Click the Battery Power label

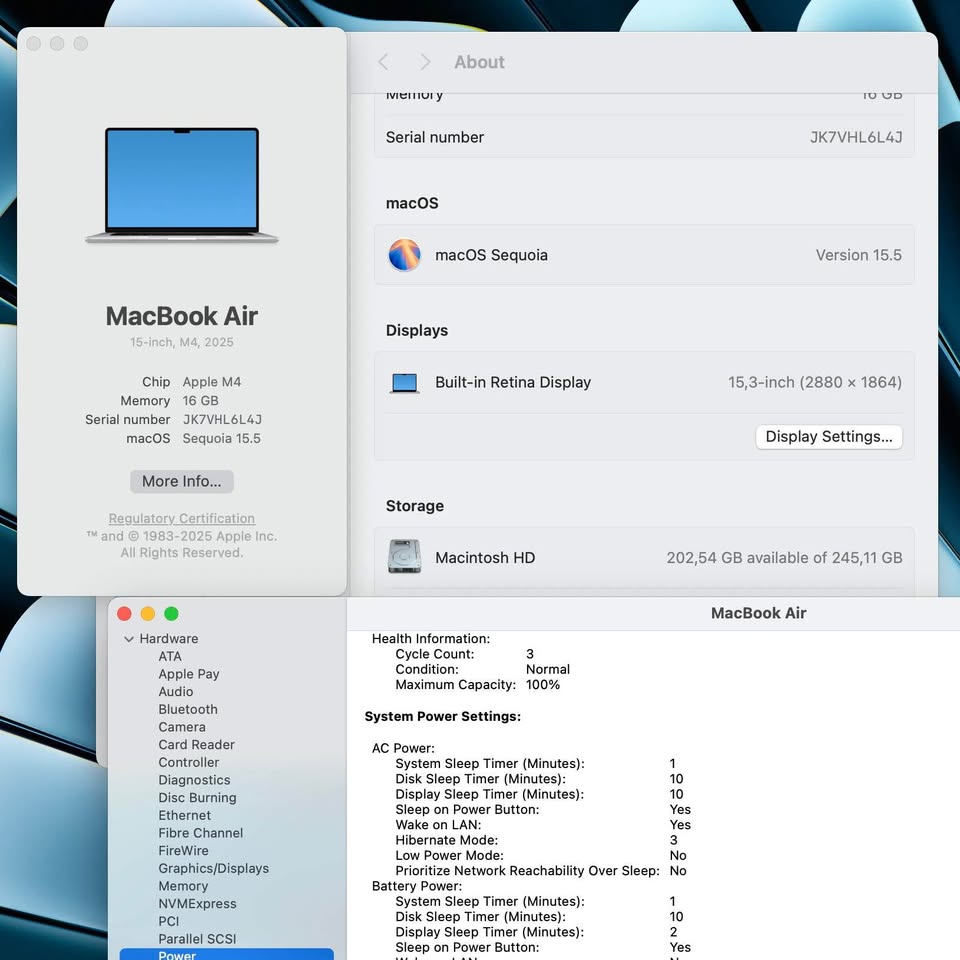[416, 887]
